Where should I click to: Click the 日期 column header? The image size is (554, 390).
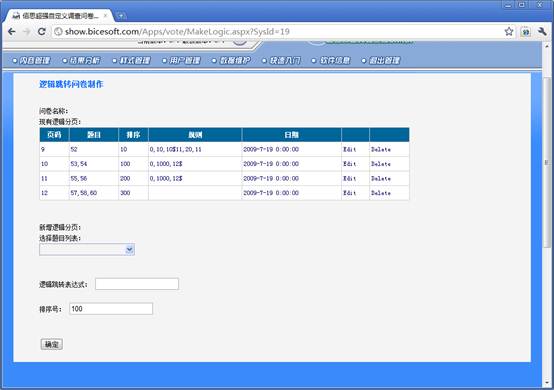291,135
